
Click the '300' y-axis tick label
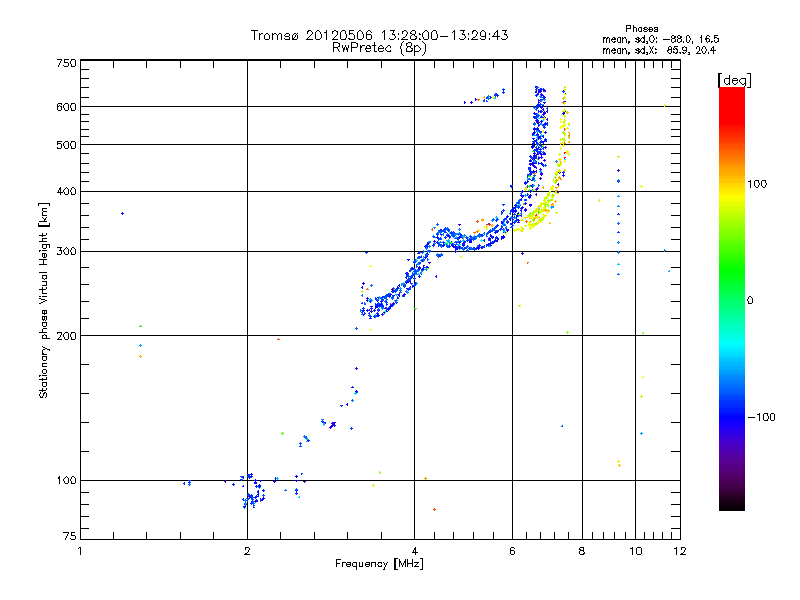click(x=66, y=252)
